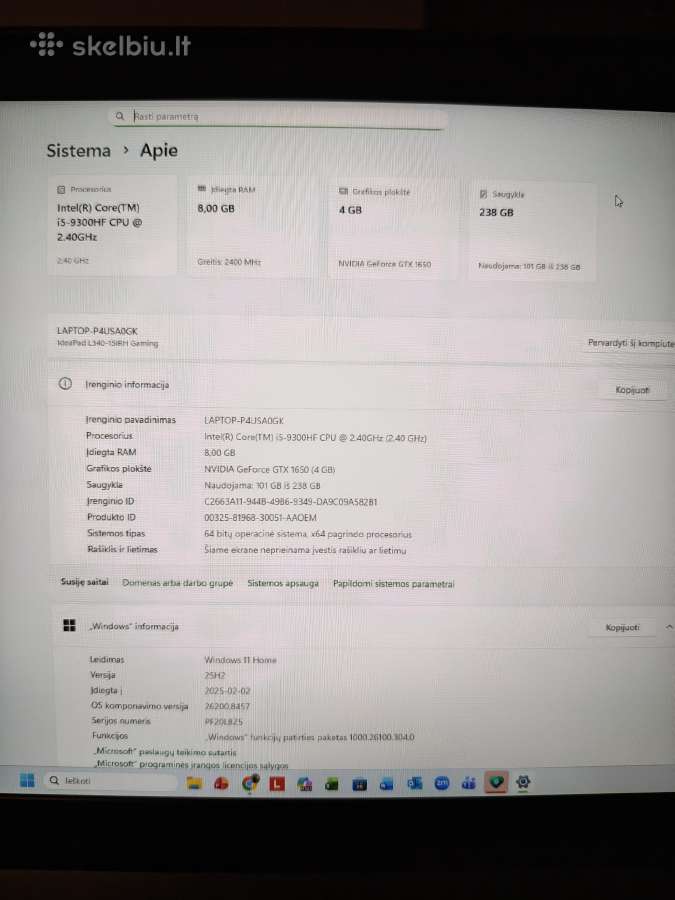Screen dimensions: 675x900
Task: Open Microsoft programinės įrangos licencijos sąlygos link
Action: 191,765
